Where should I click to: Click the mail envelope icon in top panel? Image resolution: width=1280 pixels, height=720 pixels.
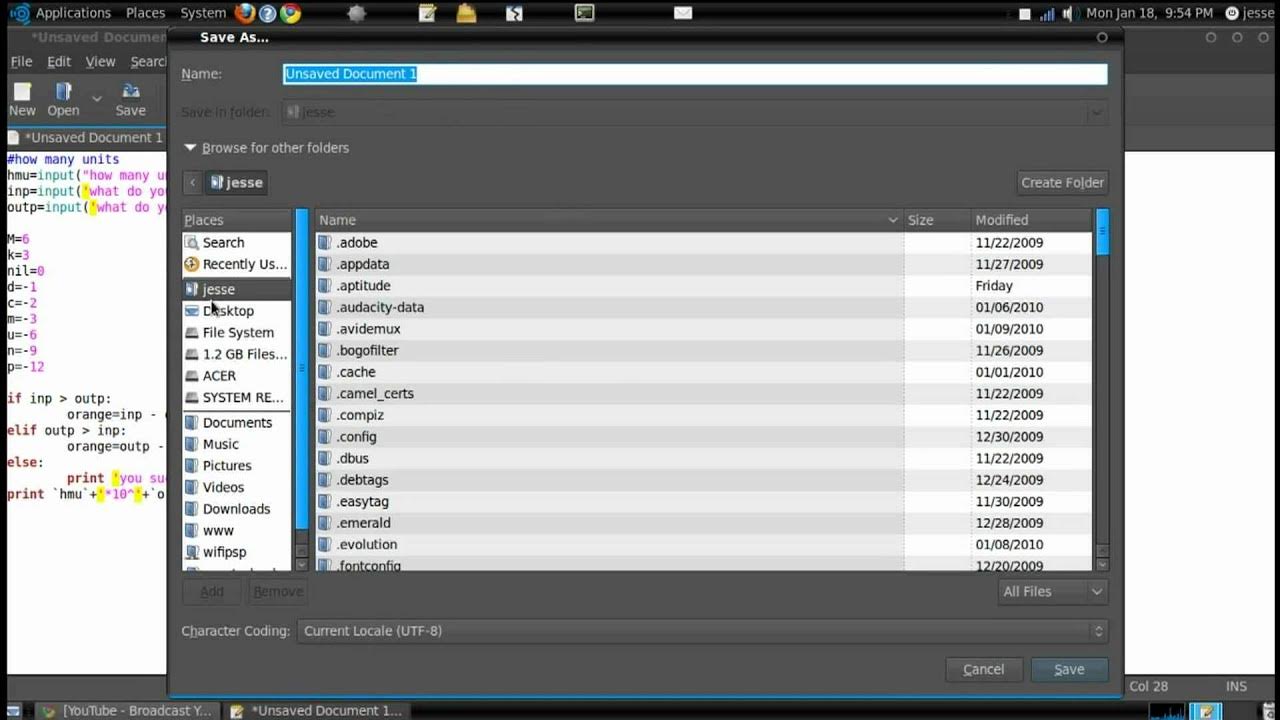click(683, 13)
